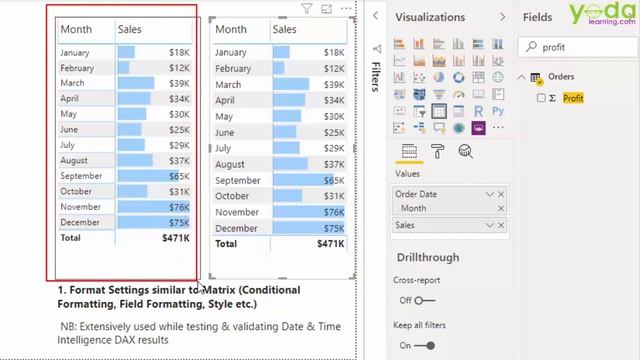
Task: Toggle the Cross-report switch
Action: pyautogui.click(x=424, y=301)
